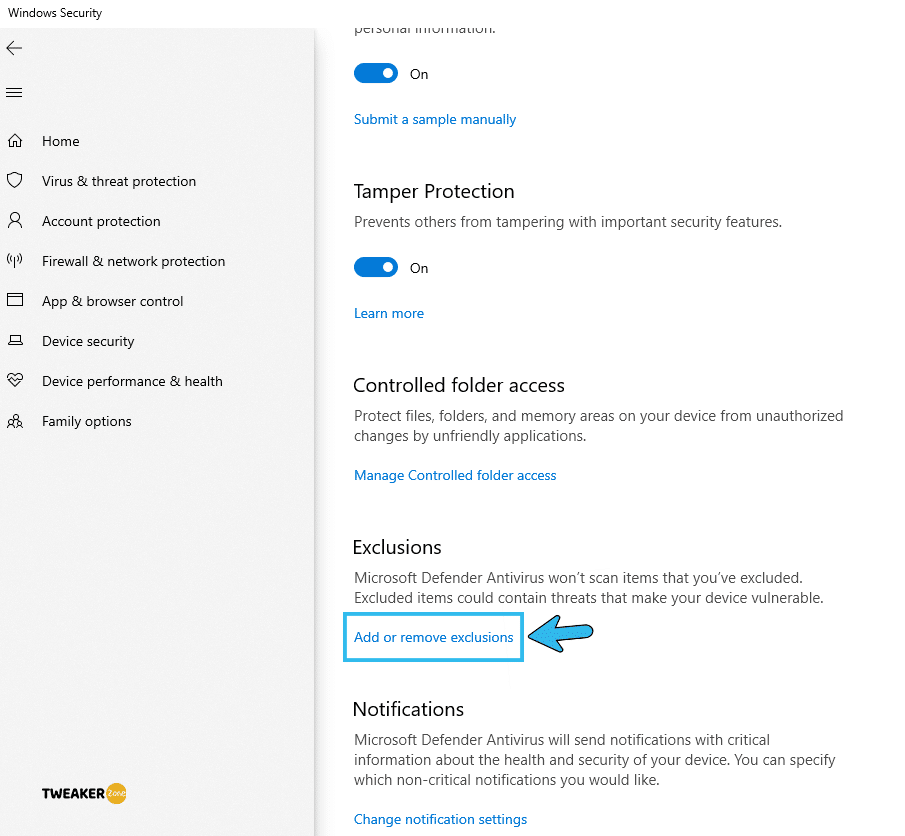Go to Home in sidebar
This screenshot has height=836, width=905.
coord(61,141)
